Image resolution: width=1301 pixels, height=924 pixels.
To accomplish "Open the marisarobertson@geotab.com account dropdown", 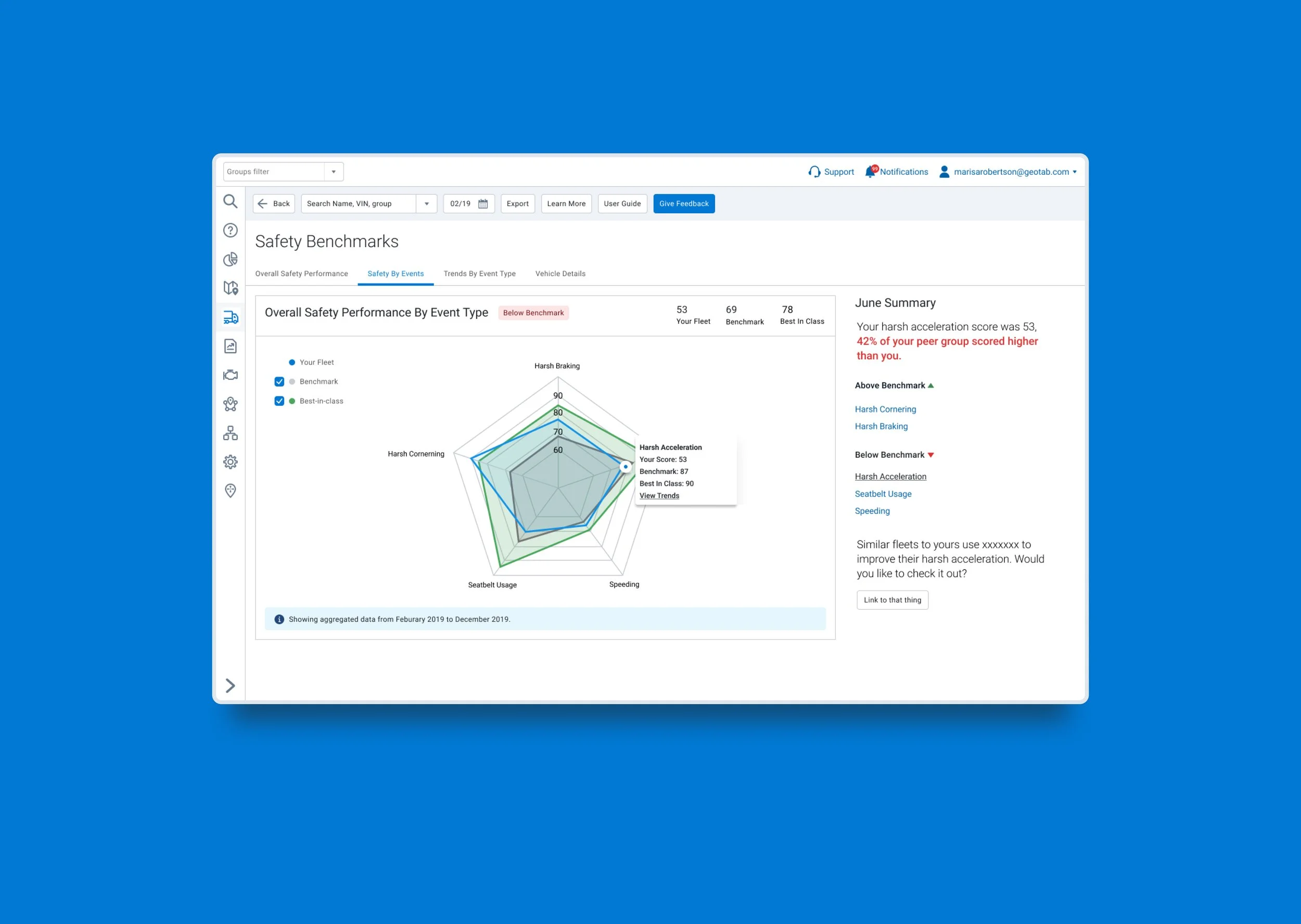I will tap(1008, 171).
